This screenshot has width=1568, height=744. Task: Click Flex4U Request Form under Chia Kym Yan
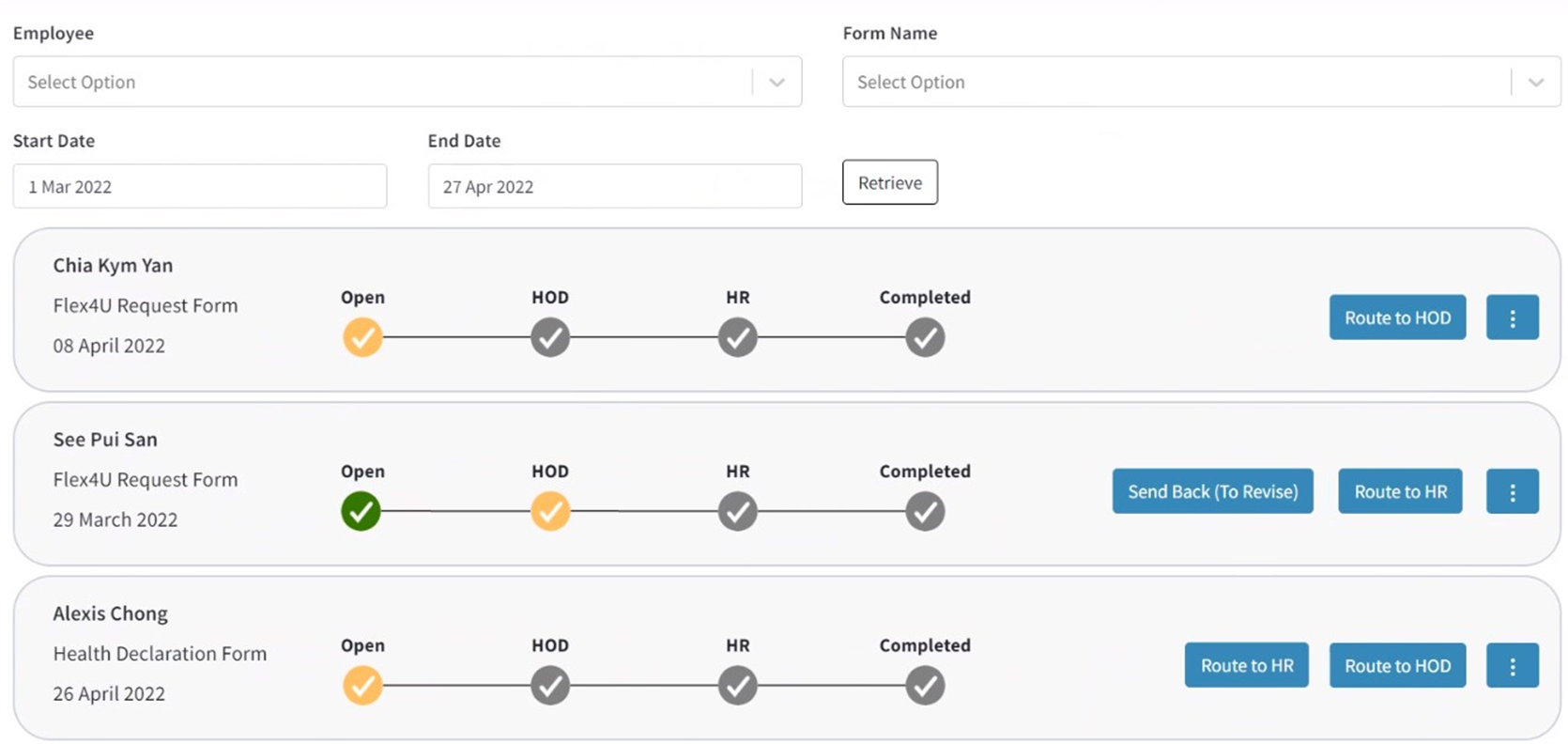tap(146, 306)
